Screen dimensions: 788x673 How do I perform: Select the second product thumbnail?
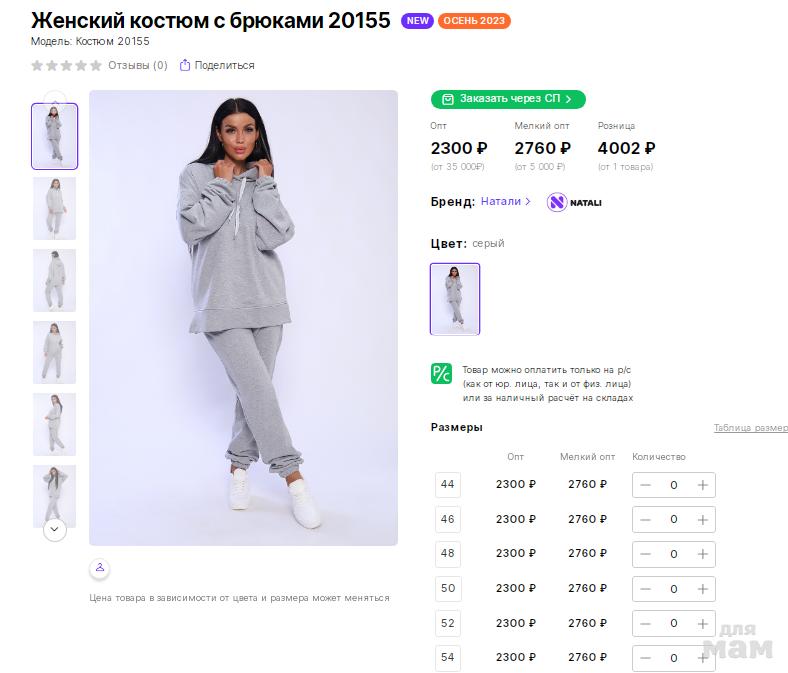(x=54, y=208)
